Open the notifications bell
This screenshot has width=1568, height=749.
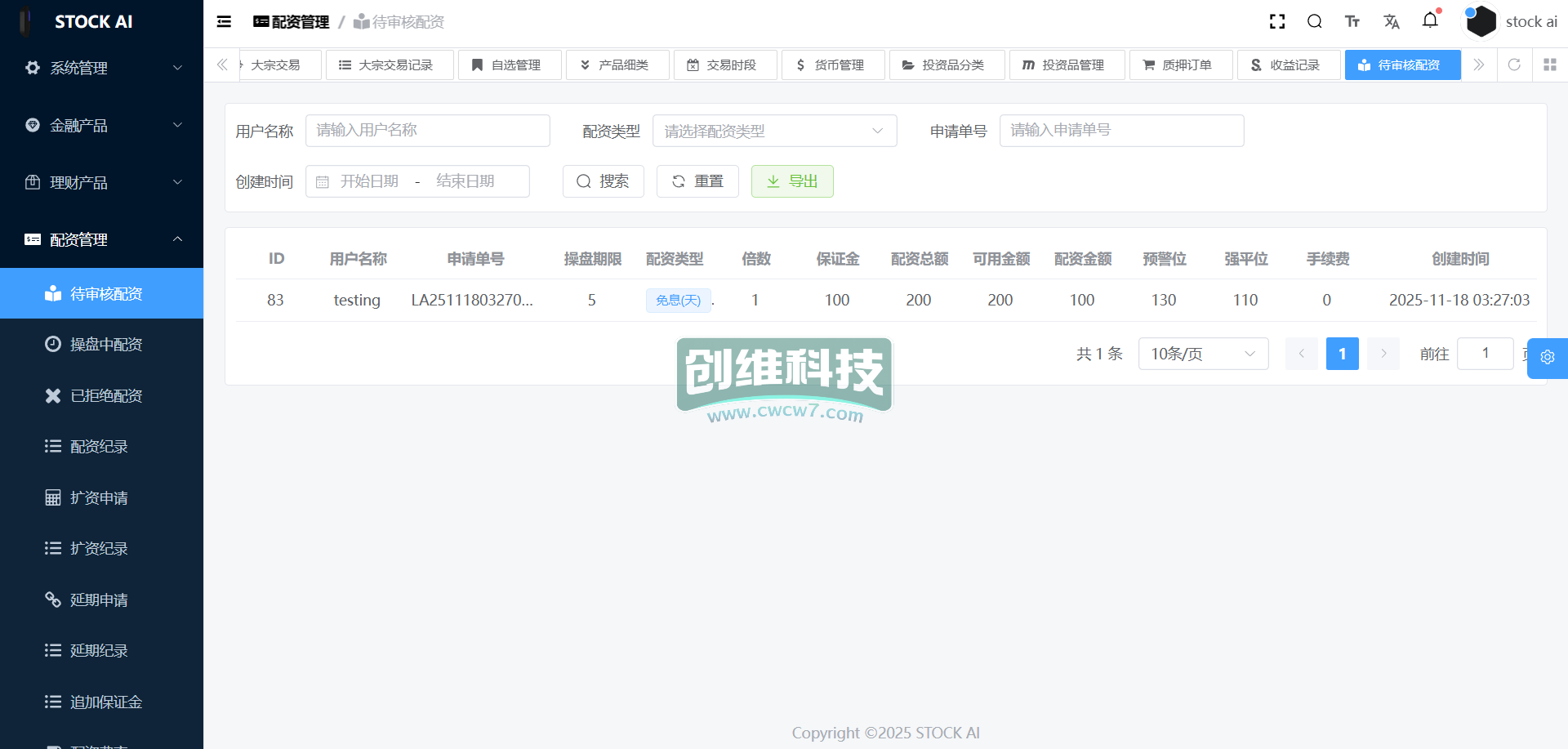click(x=1430, y=20)
